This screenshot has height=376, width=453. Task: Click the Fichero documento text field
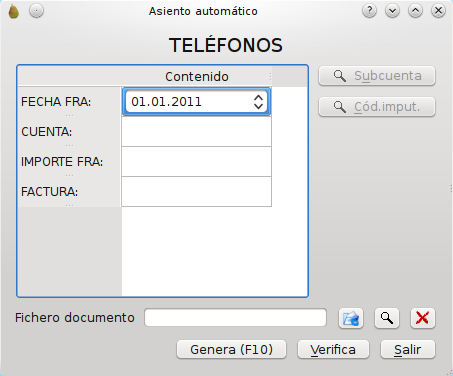[235, 317]
